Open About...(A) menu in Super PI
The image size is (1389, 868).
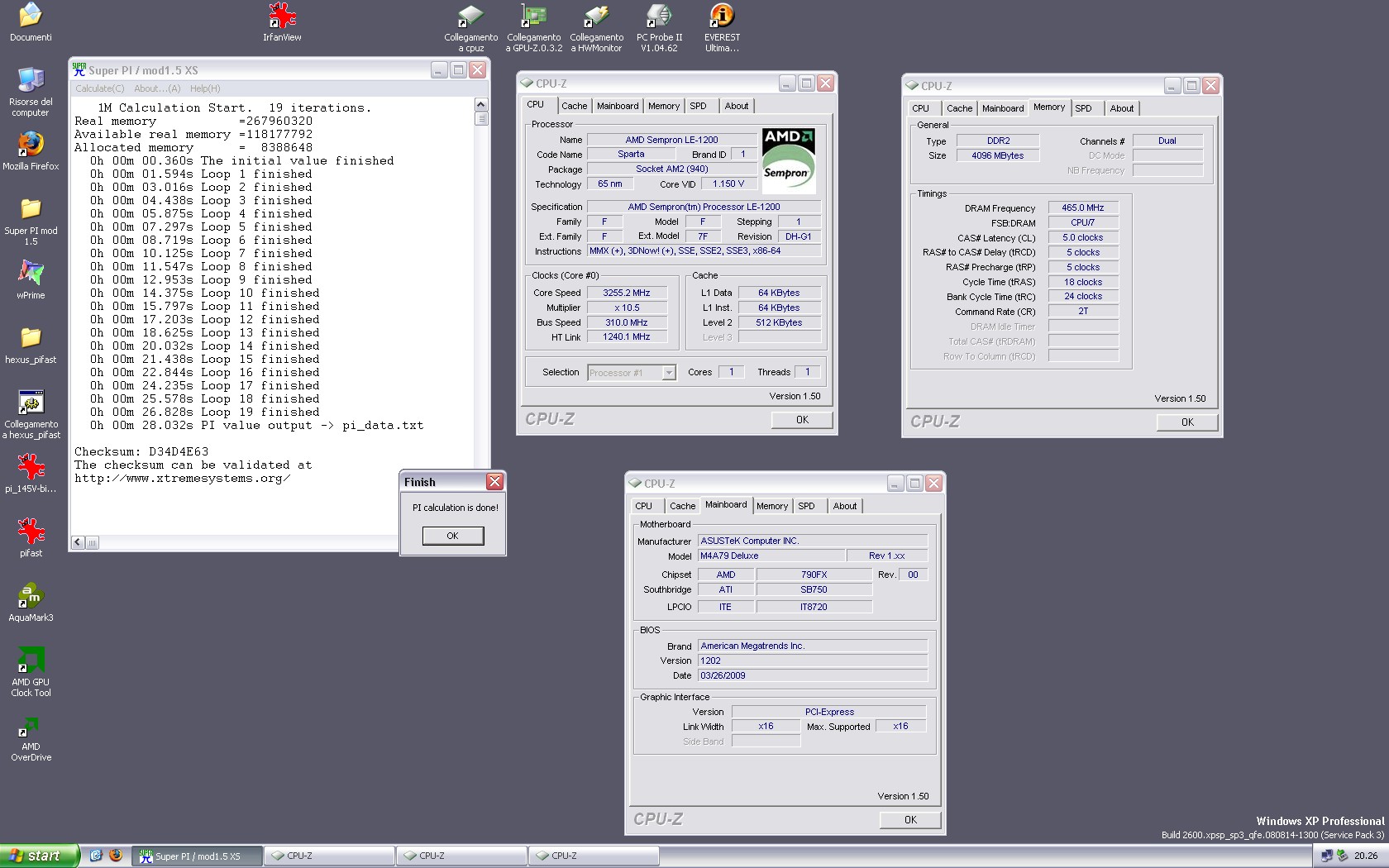157,88
